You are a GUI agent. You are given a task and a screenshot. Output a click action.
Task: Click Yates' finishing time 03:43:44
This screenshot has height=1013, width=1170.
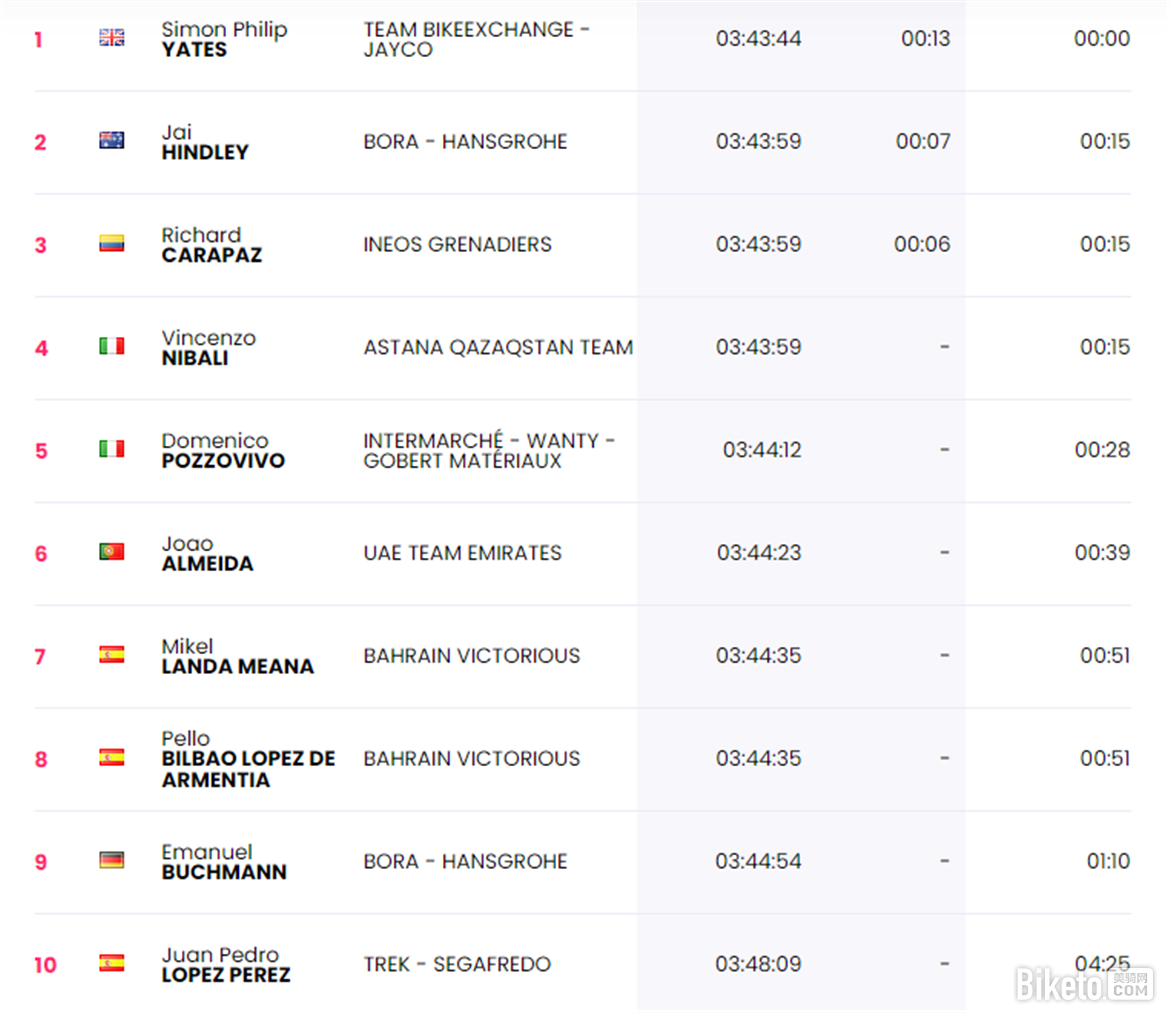(758, 38)
